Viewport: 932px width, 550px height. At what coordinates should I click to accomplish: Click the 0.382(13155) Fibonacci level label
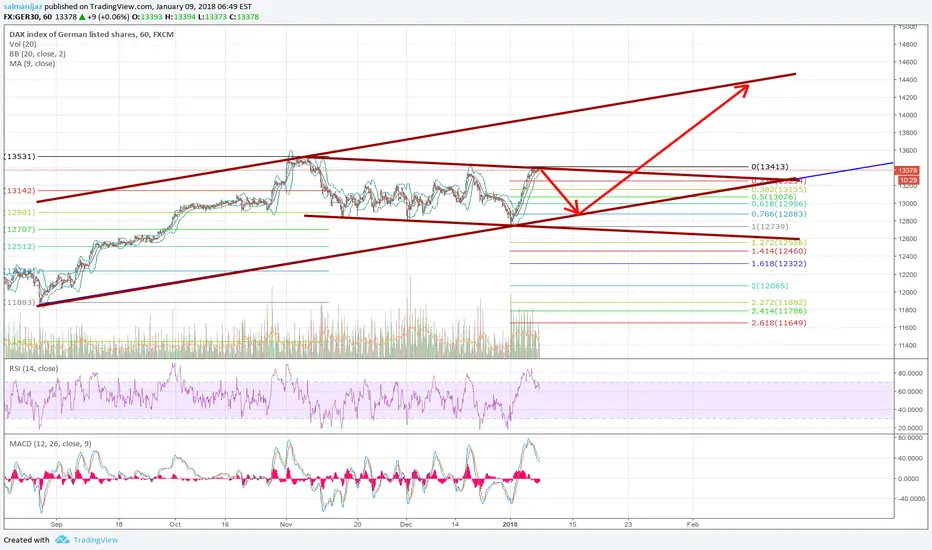[x=779, y=189]
